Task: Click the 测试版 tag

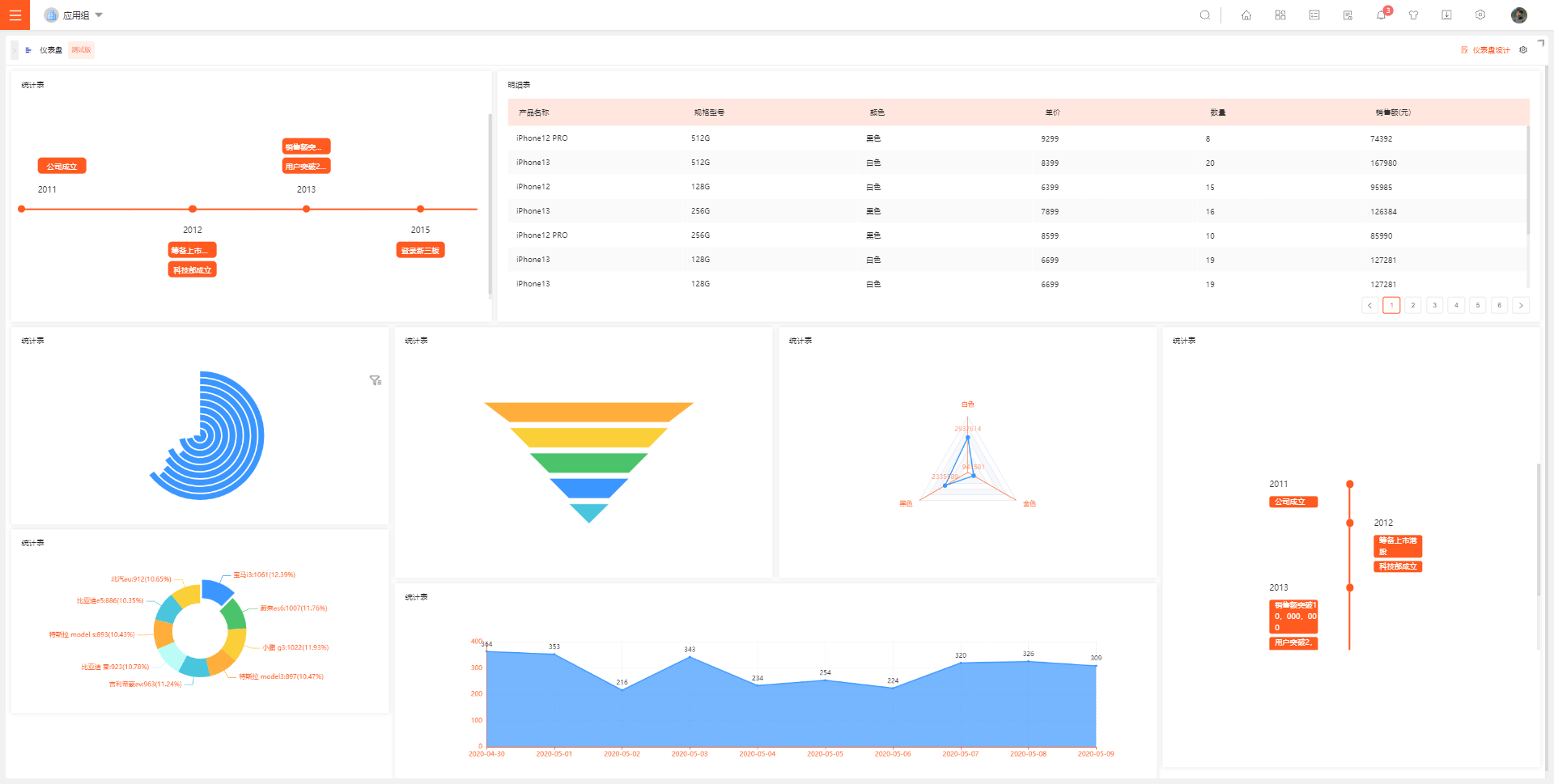Action: [81, 50]
